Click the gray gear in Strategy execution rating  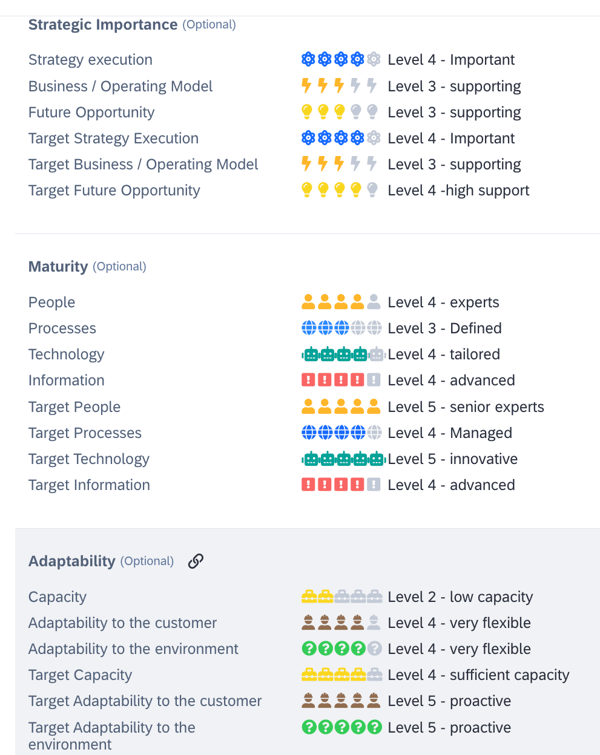click(x=374, y=60)
